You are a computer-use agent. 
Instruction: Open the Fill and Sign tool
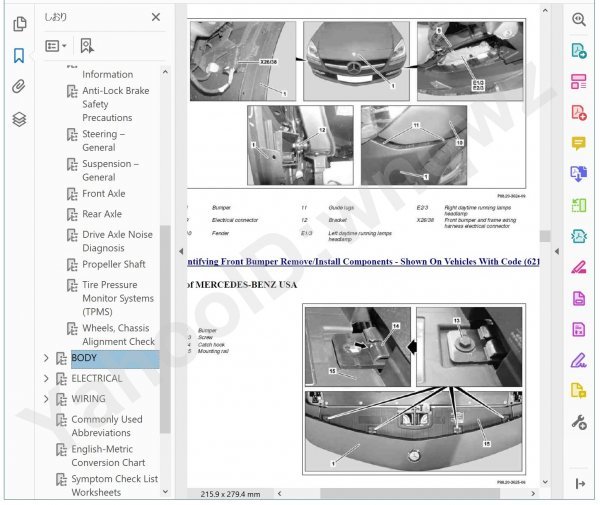point(579,360)
